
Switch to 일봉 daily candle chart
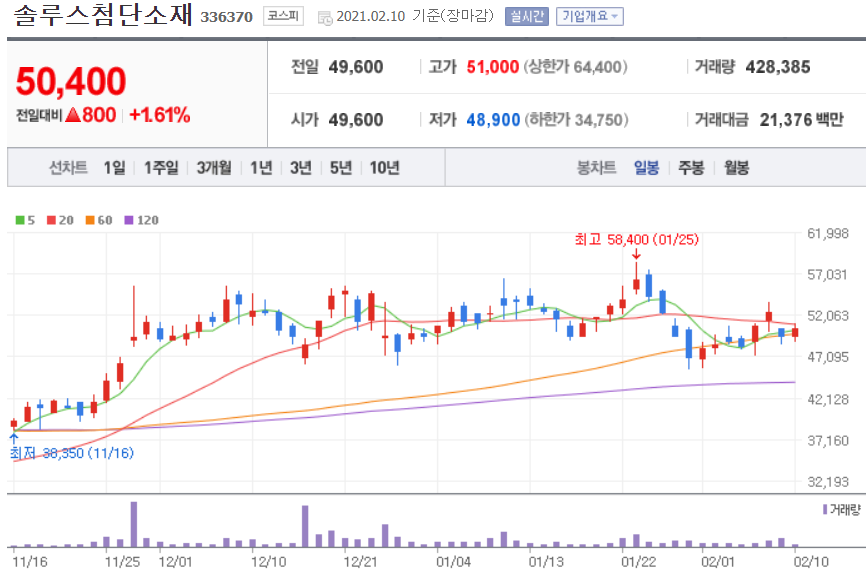[x=646, y=167]
